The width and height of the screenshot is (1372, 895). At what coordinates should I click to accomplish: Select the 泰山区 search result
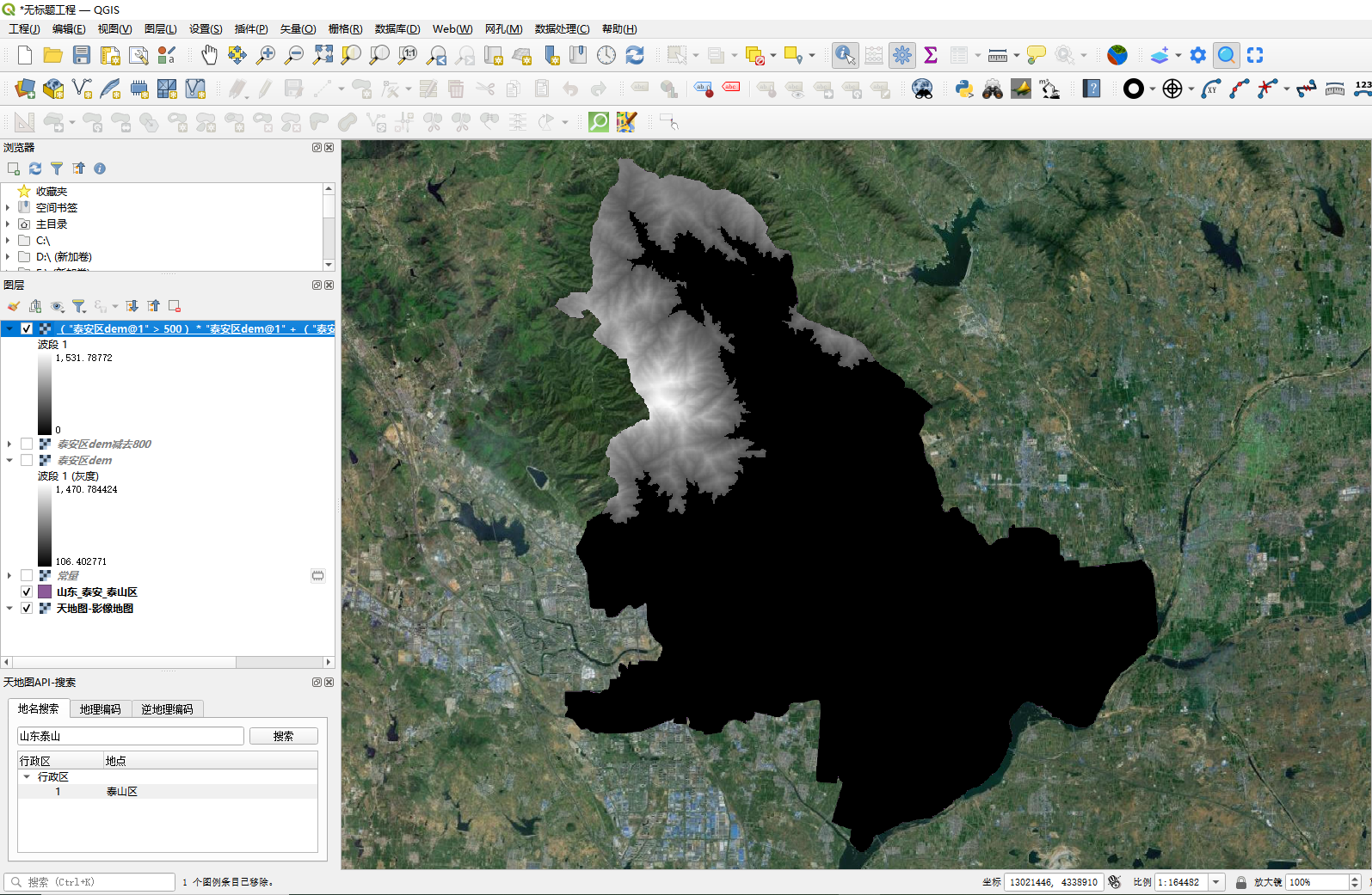[x=122, y=791]
